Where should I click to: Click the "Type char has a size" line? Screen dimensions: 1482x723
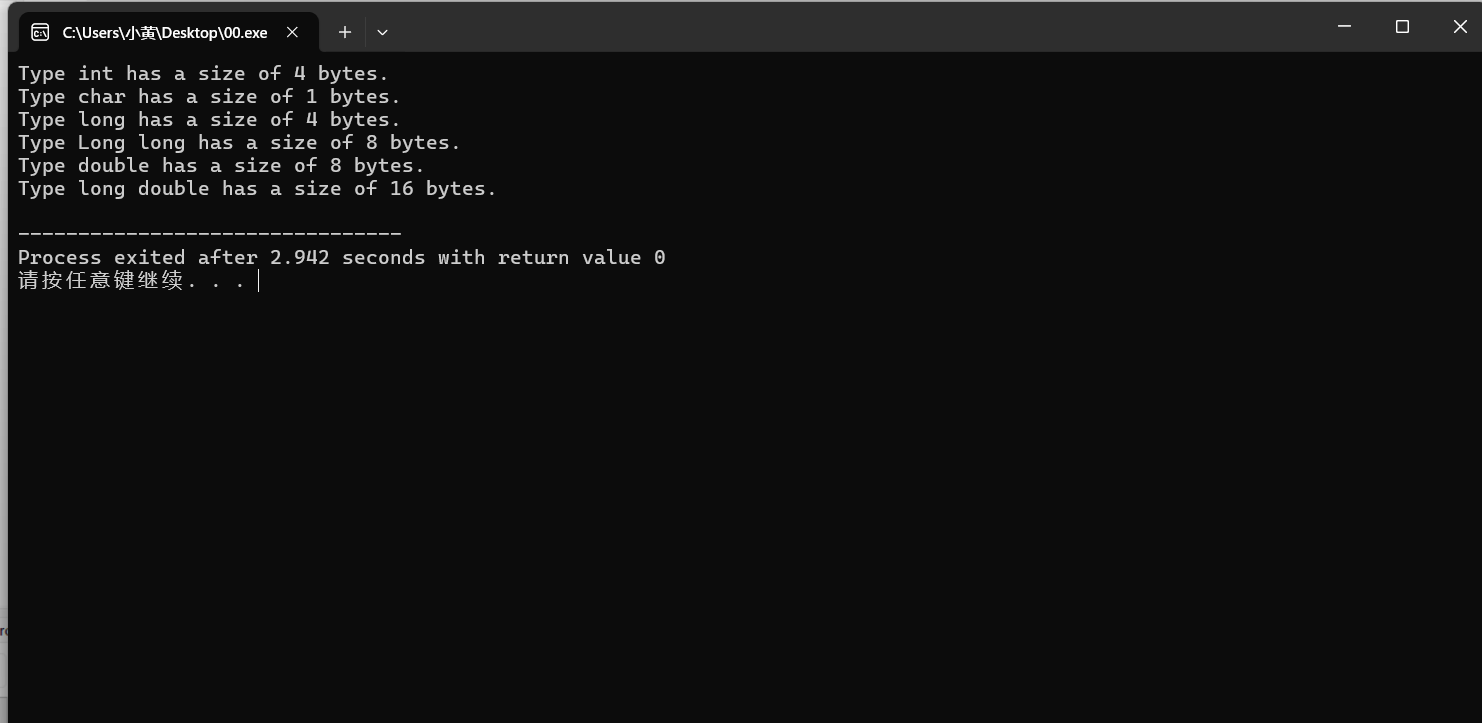pyautogui.click(x=209, y=97)
